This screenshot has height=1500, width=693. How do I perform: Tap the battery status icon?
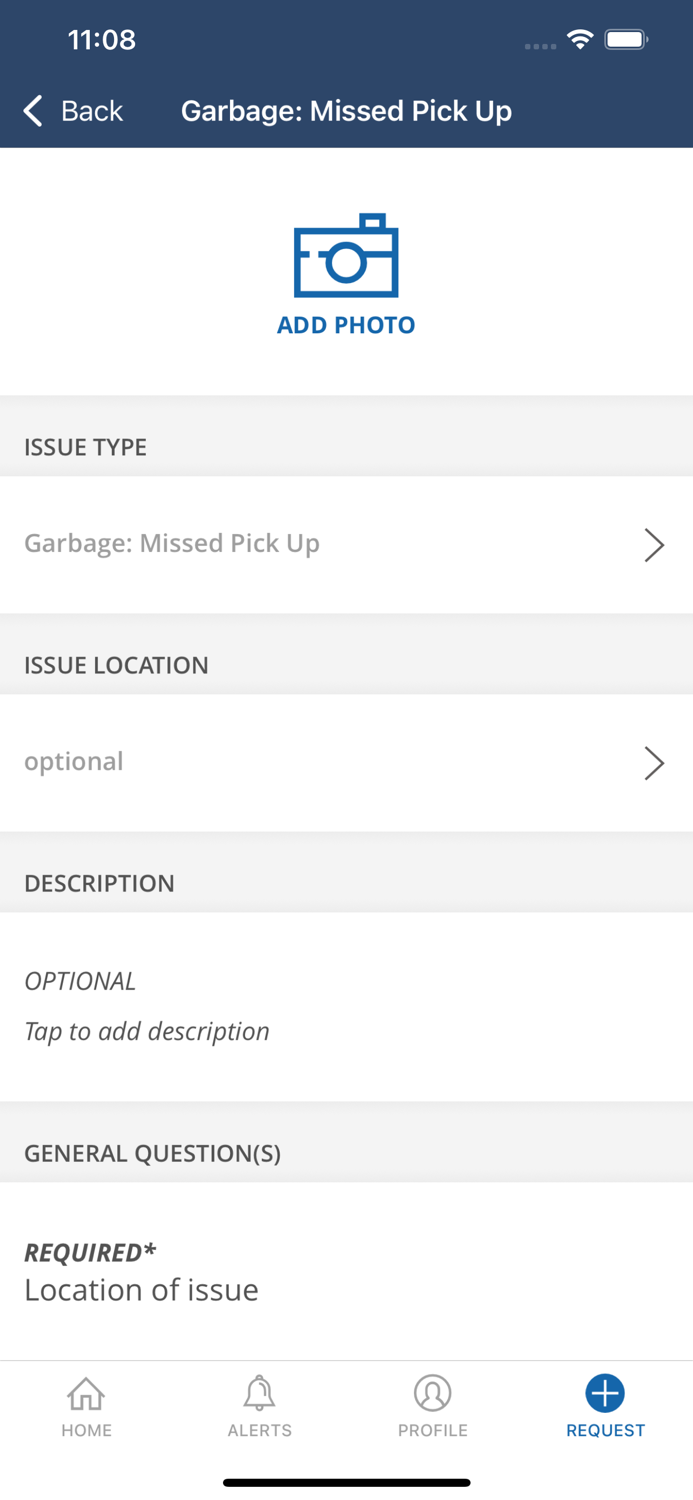(627, 40)
